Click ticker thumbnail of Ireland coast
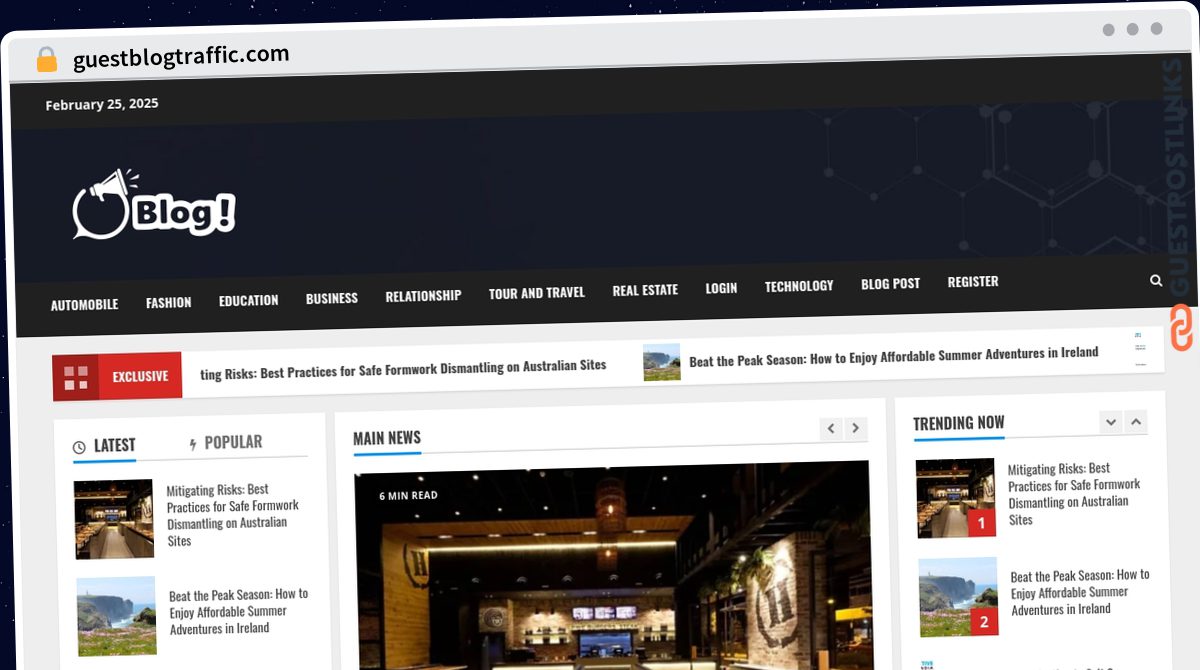Viewport: 1200px width, 670px height. point(662,362)
